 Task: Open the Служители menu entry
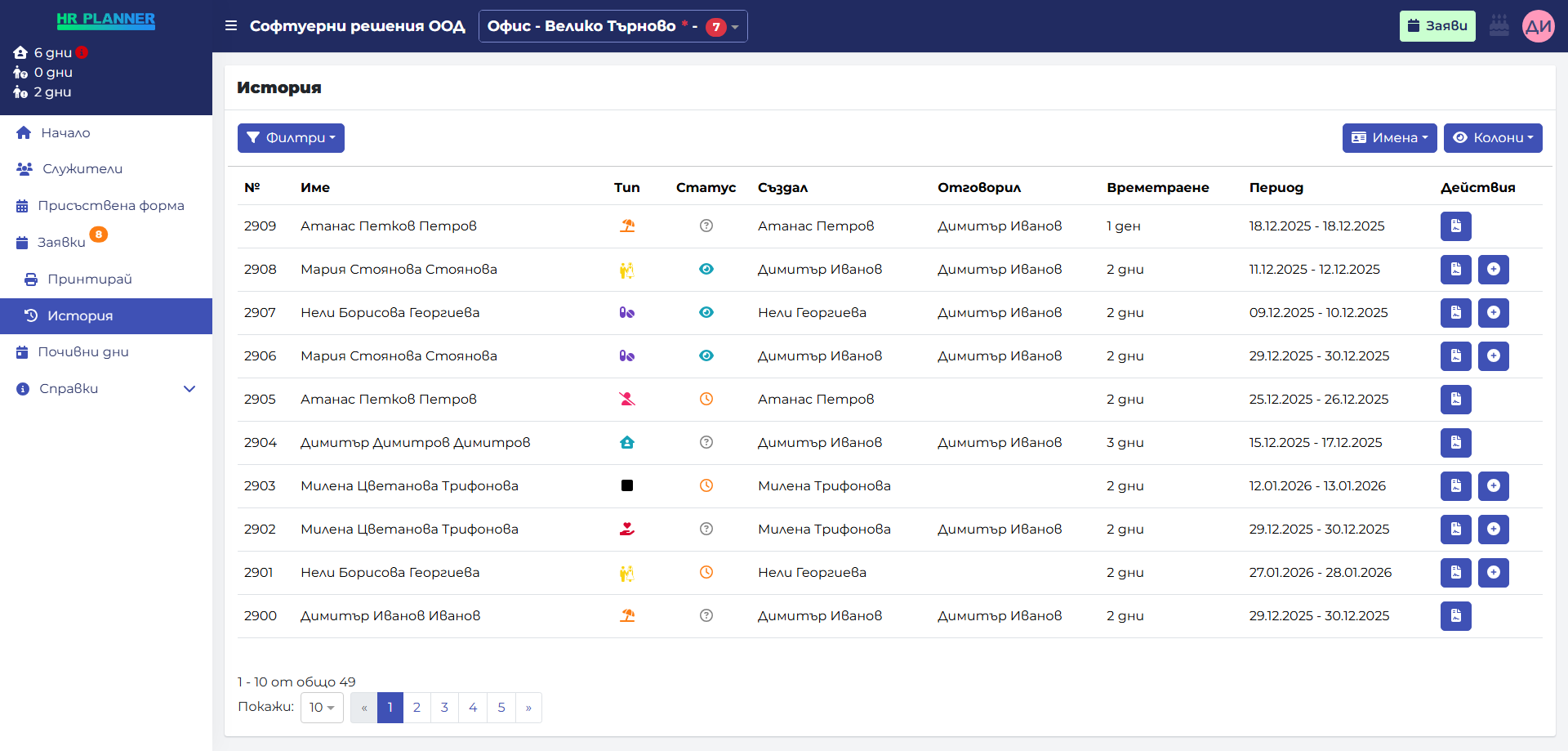tap(82, 168)
